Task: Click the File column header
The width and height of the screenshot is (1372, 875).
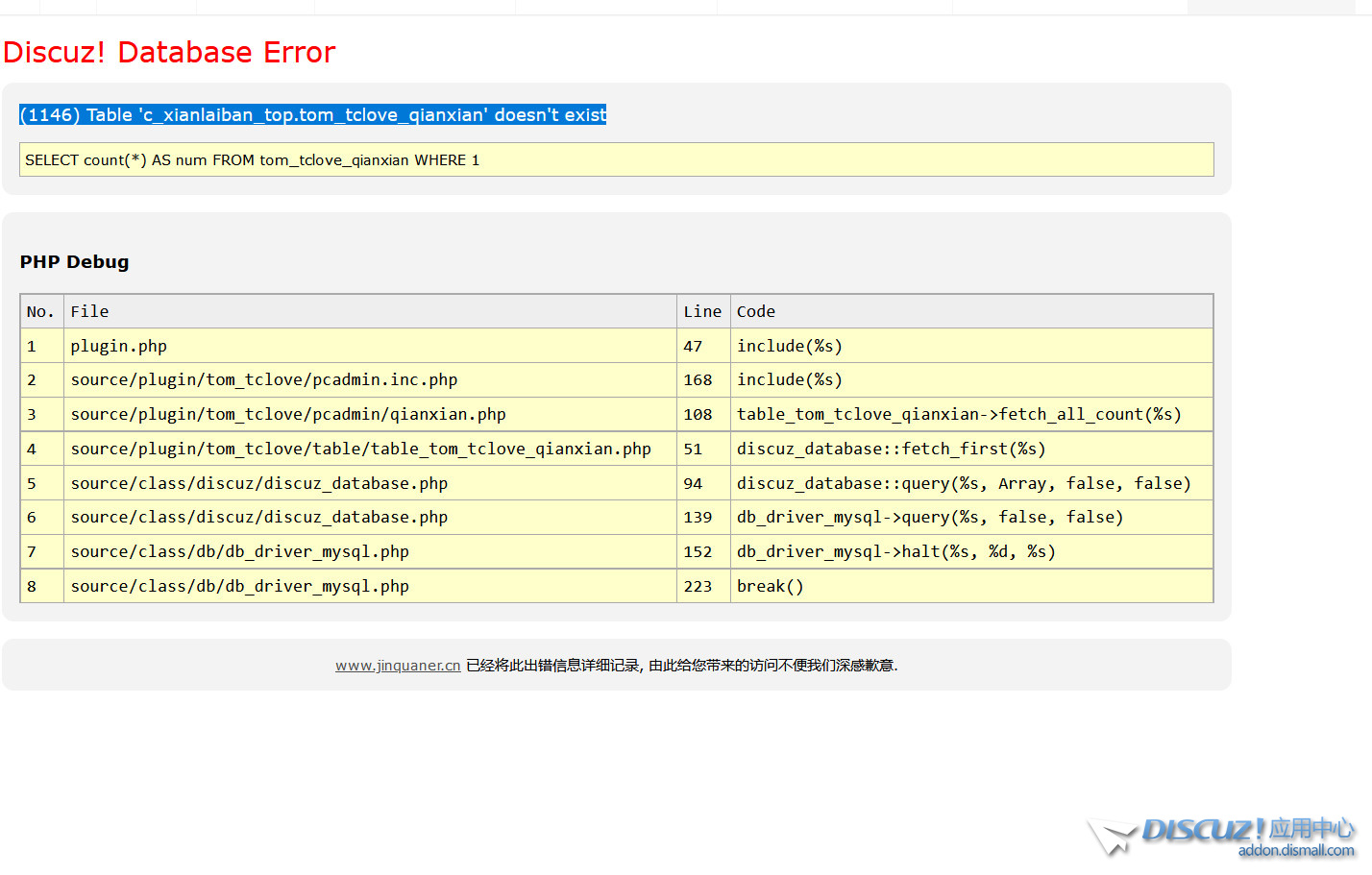Action: (89, 312)
